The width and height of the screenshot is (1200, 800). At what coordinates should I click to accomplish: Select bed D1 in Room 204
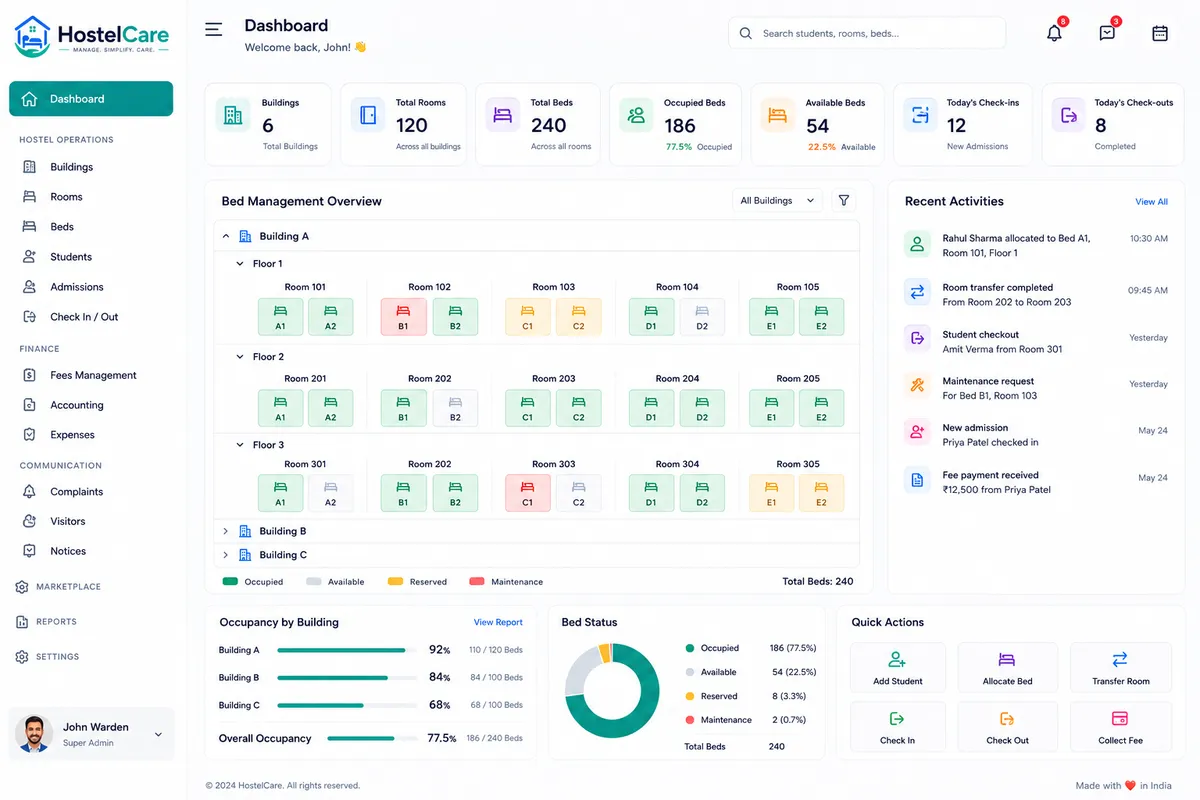click(651, 408)
